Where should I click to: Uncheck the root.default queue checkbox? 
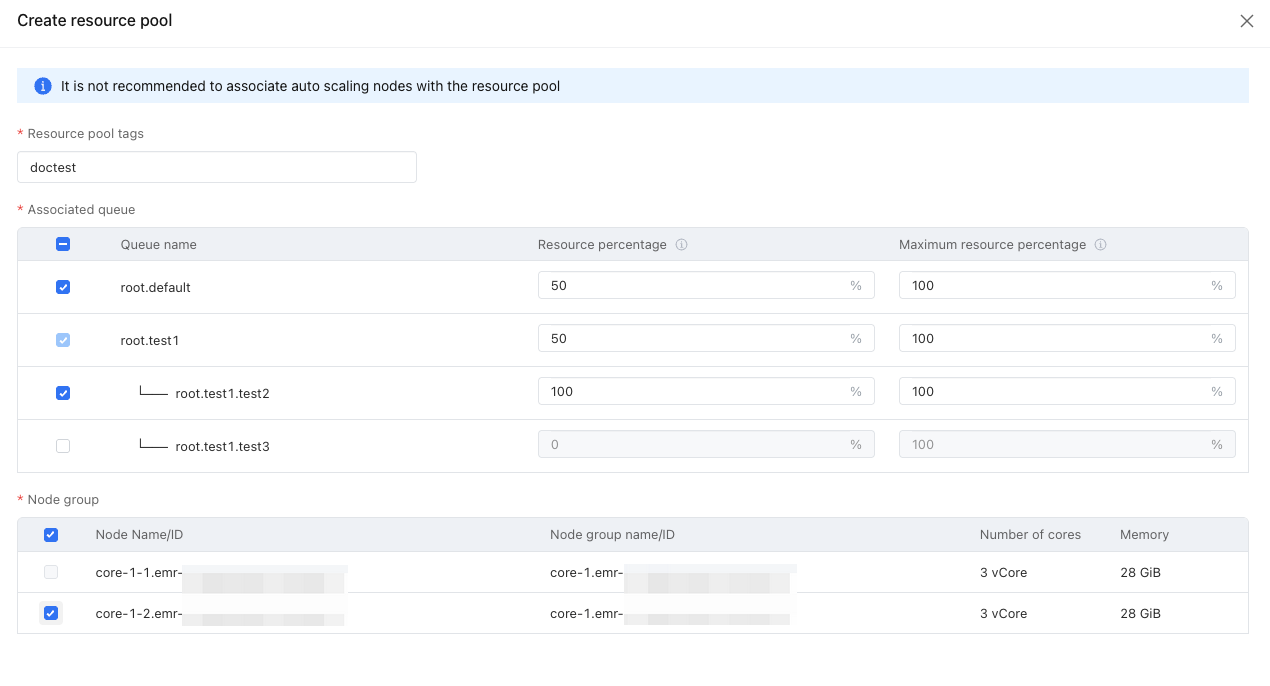(63, 287)
